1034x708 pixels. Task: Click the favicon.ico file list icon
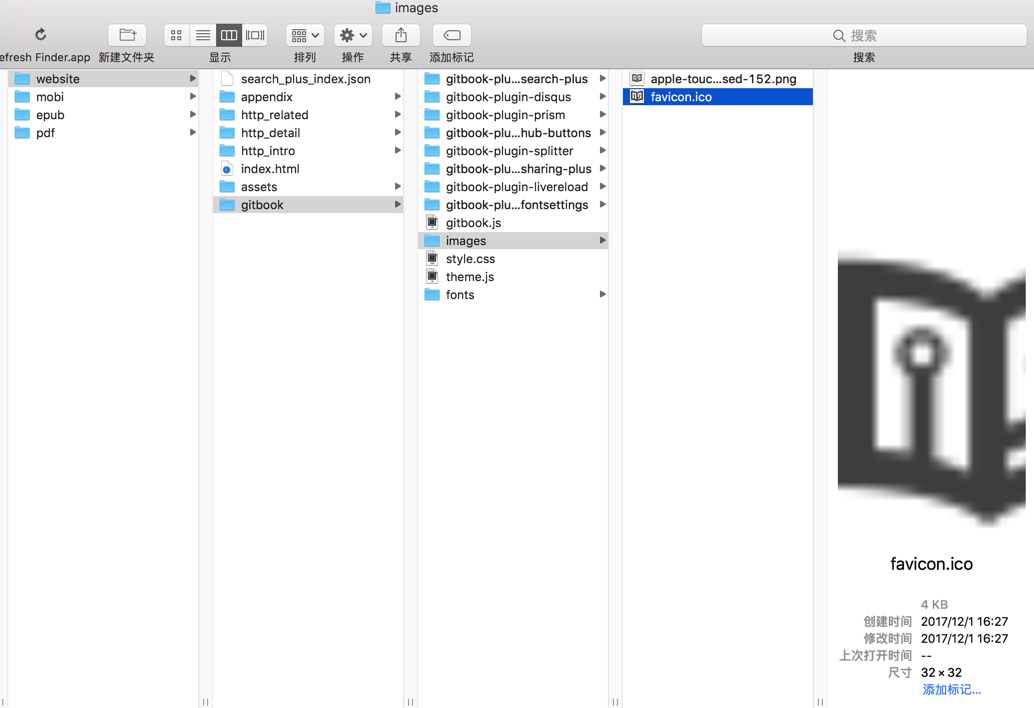(636, 97)
